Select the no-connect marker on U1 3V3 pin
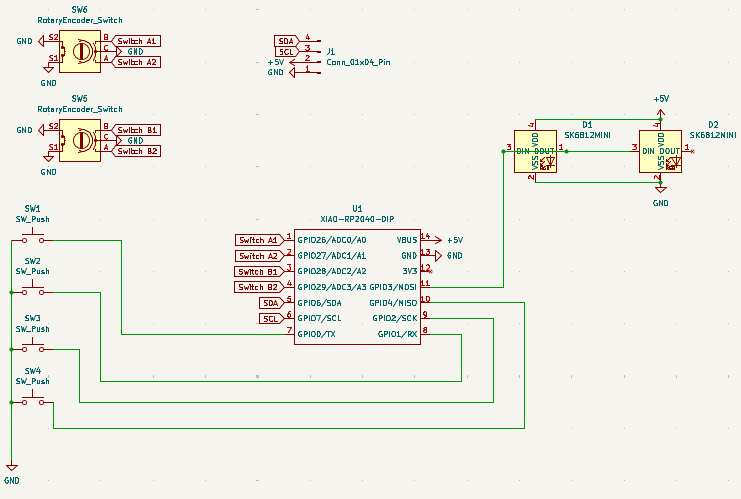The image size is (741, 499). [x=431, y=272]
